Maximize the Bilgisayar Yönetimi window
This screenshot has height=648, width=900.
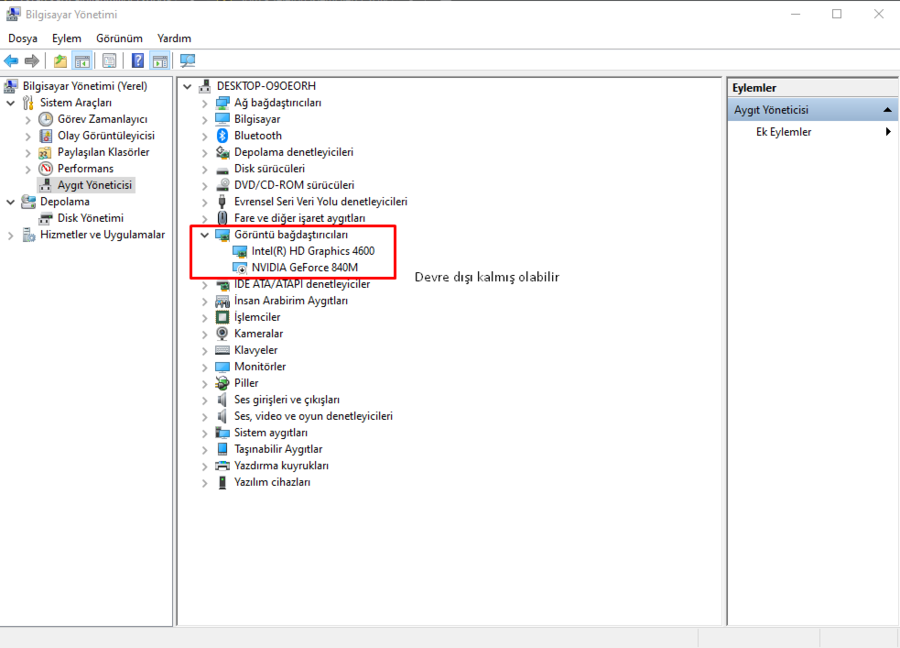pyautogui.click(x=837, y=14)
